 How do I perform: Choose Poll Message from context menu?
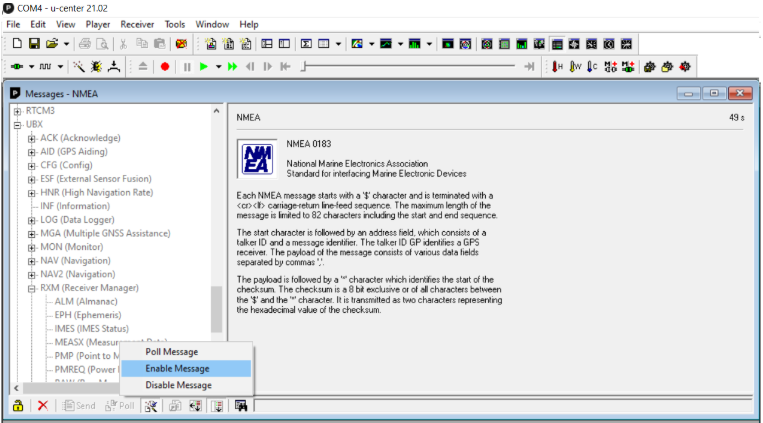(186, 351)
